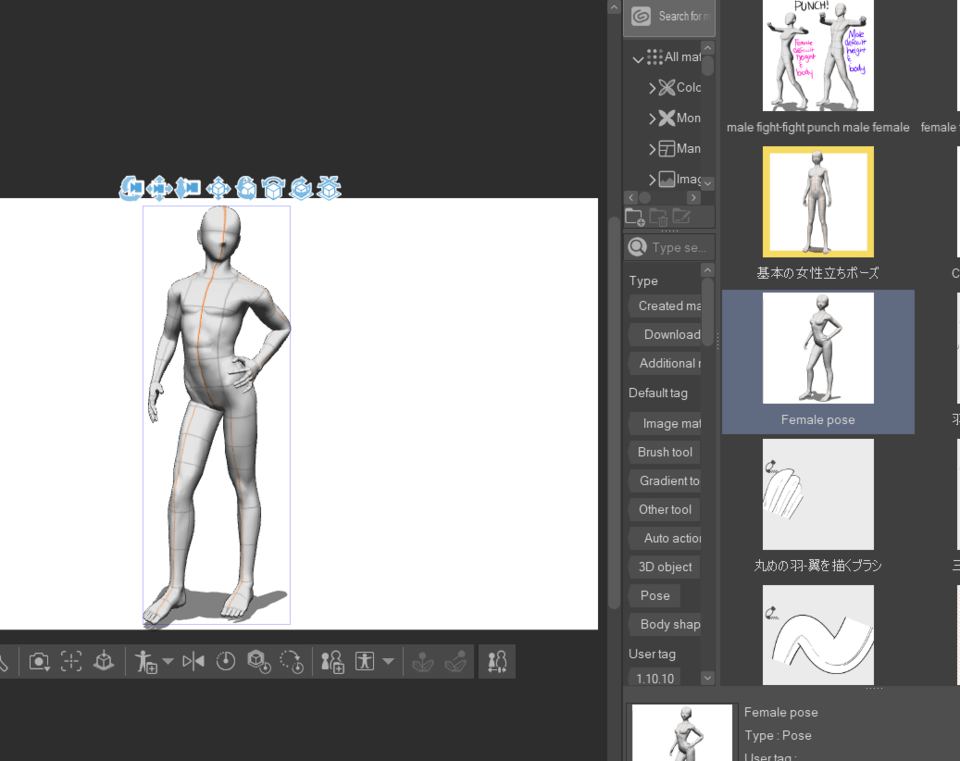960x761 pixels.
Task: Click the delete material folder icon
Action: [x=658, y=216]
